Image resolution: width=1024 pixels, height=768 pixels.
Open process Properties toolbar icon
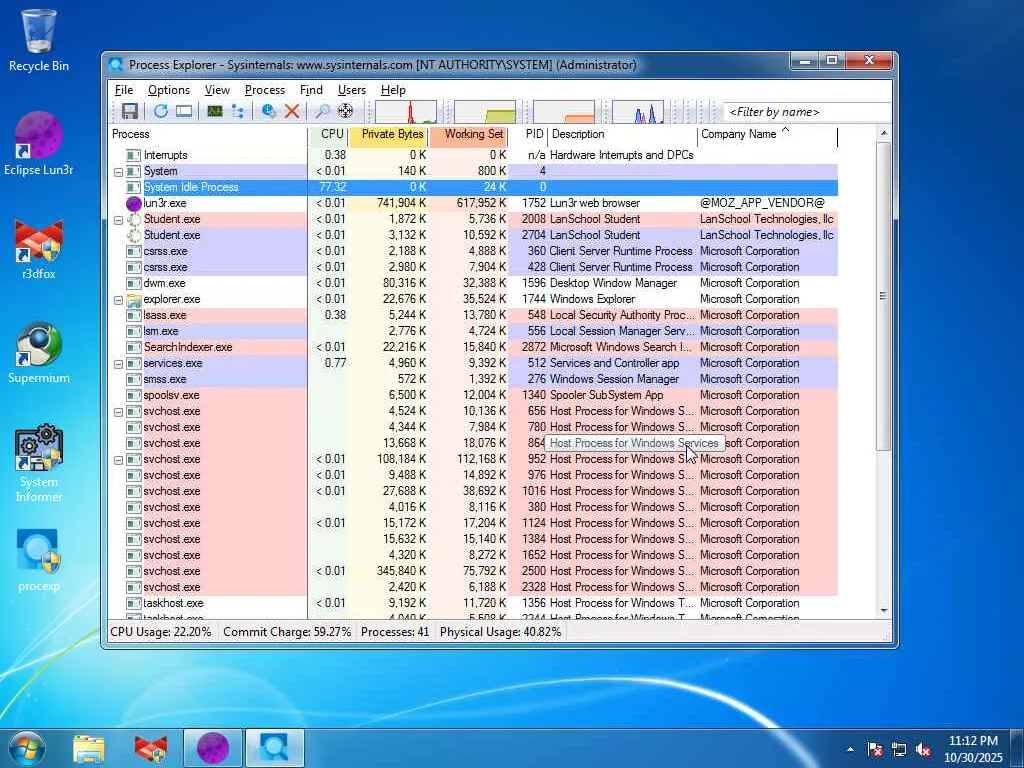[268, 111]
